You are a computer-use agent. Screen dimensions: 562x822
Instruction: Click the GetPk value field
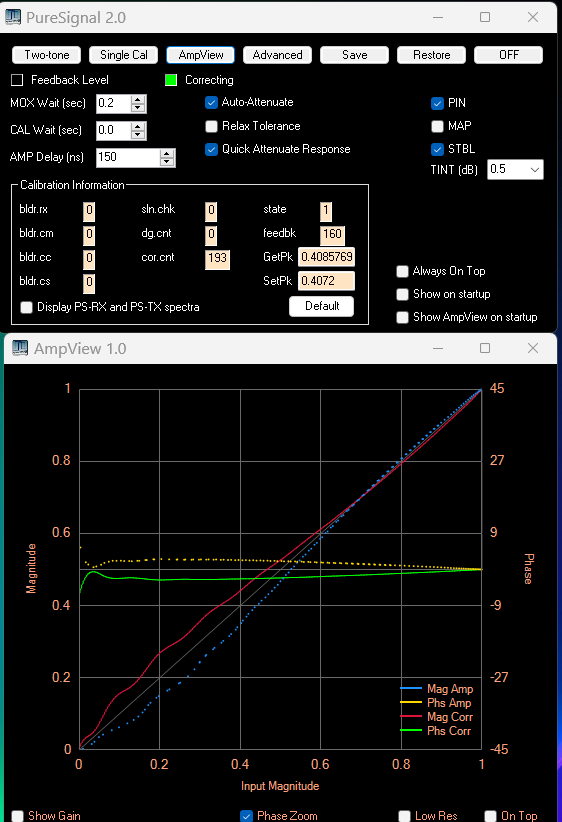tap(326, 257)
